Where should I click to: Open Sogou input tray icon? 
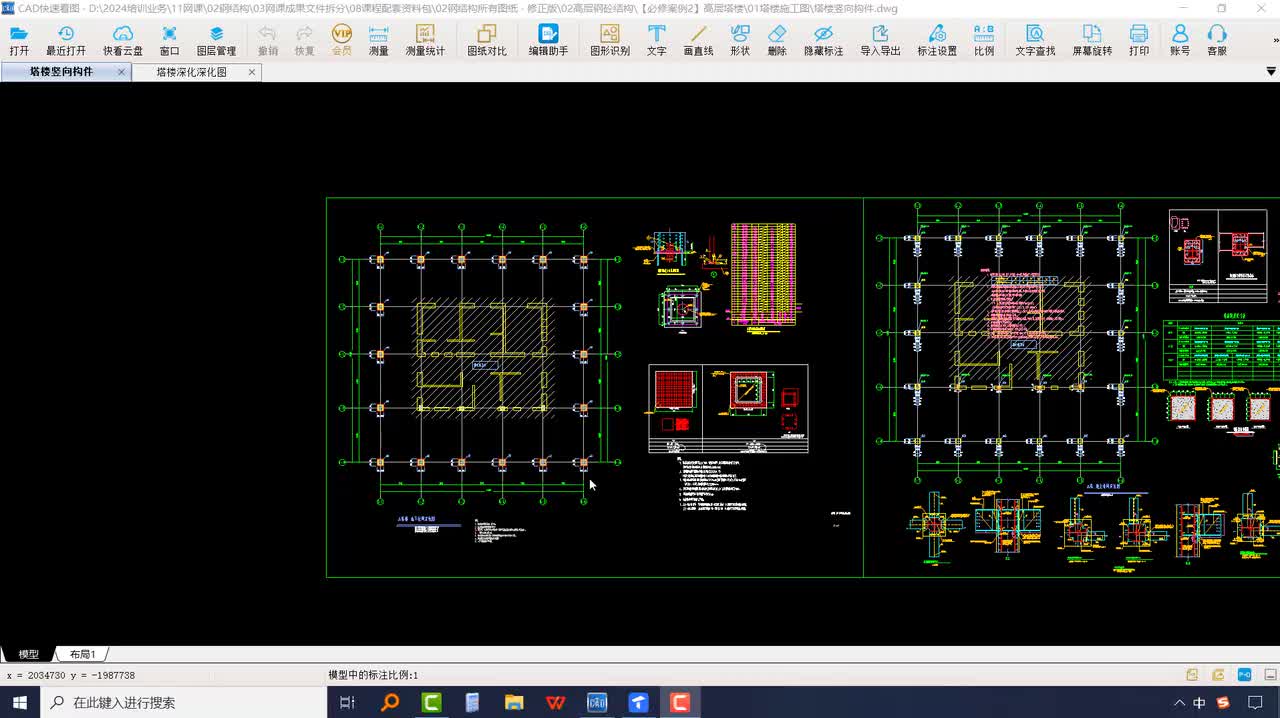tap(1222, 703)
